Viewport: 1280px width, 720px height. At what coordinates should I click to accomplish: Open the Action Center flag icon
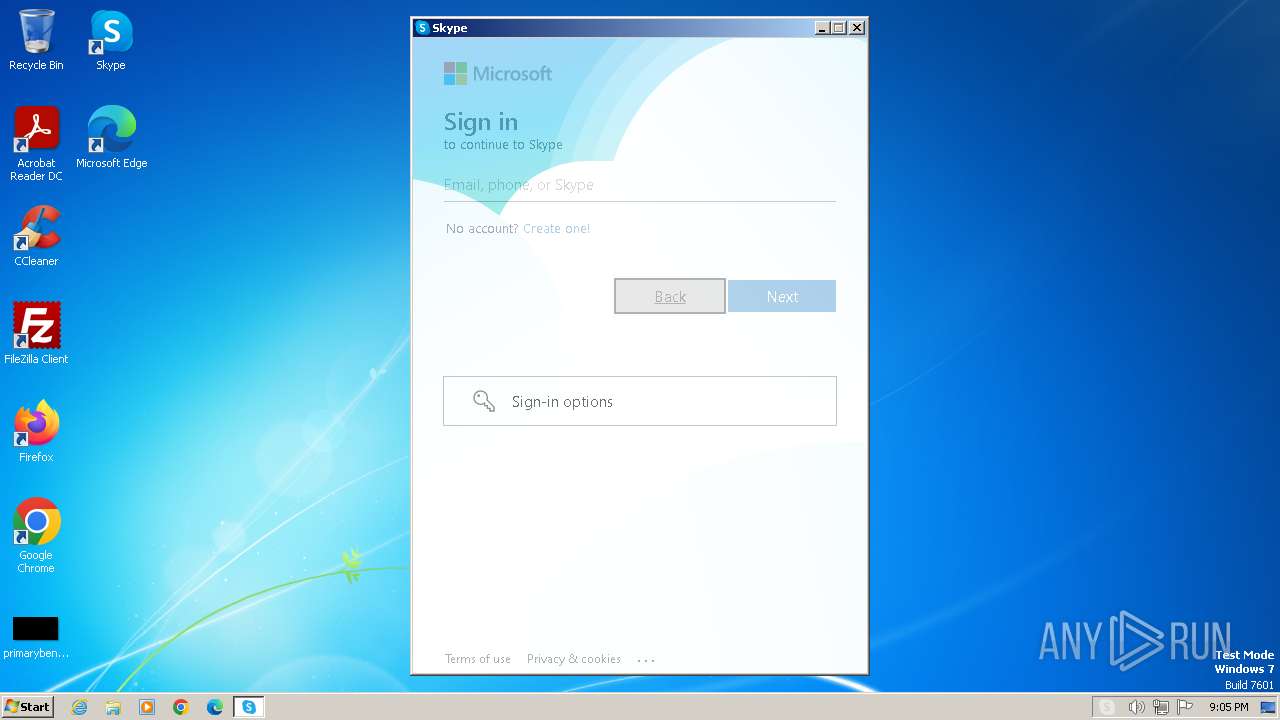[1185, 707]
